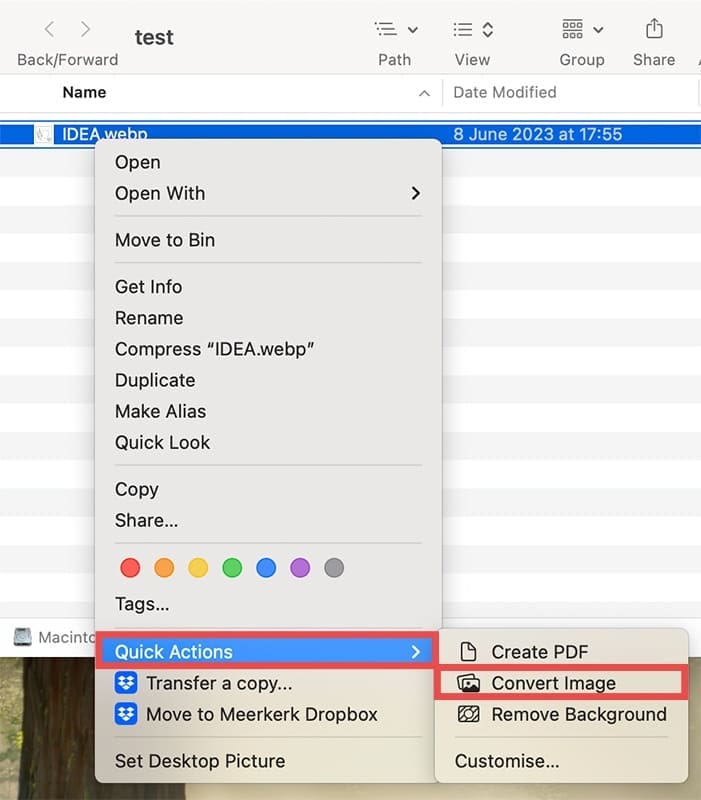Sort by the Date Modified column header
Image resolution: width=701 pixels, height=800 pixels.
click(x=505, y=92)
